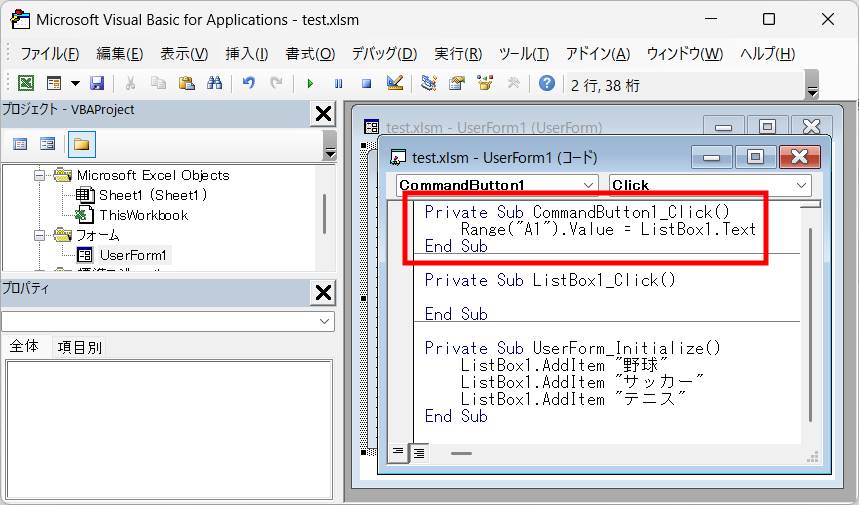Open アドイン(A) menu
The image size is (859, 505).
coord(598,54)
